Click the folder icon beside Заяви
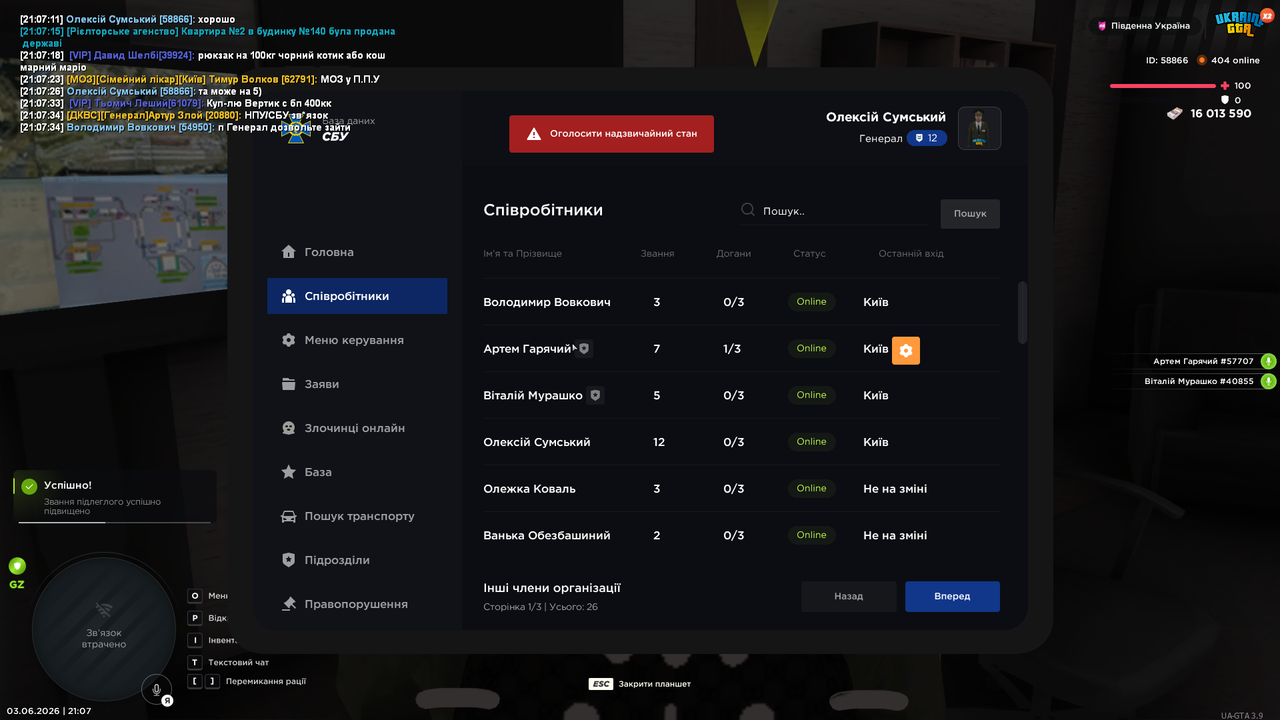Viewport: 1280px width, 720px height. [x=289, y=384]
